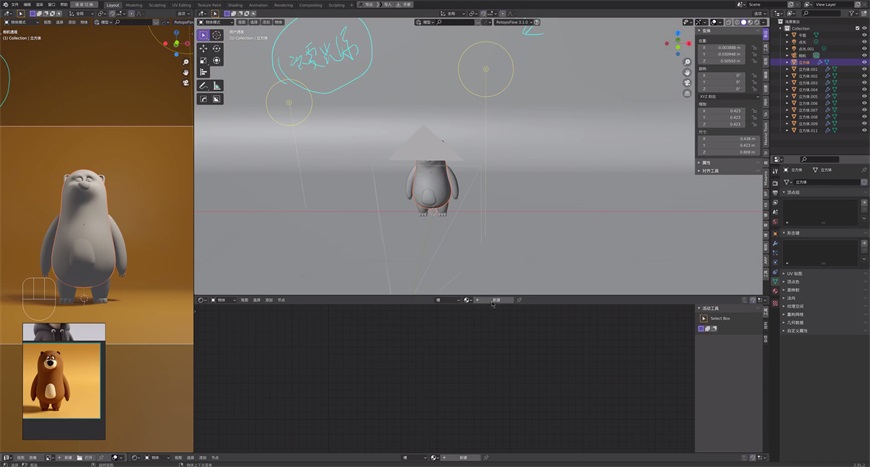The width and height of the screenshot is (870, 467).
Task: Click the scale Z value field
Action: point(722,124)
